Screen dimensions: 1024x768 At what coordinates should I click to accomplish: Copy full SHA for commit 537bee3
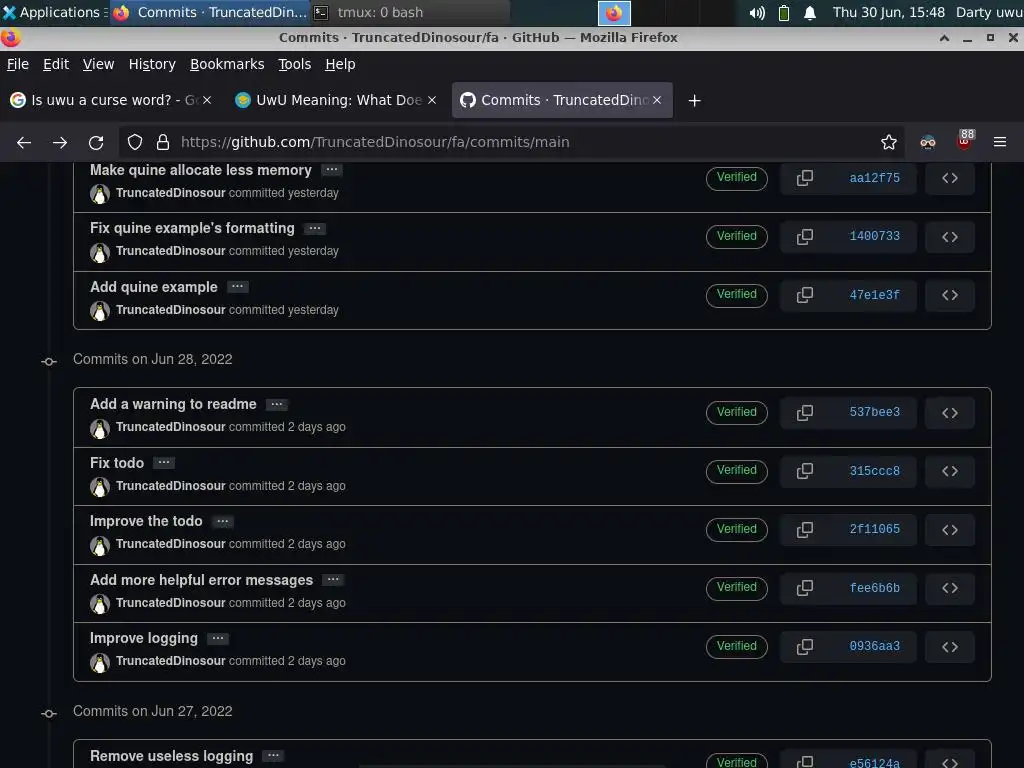[805, 413]
